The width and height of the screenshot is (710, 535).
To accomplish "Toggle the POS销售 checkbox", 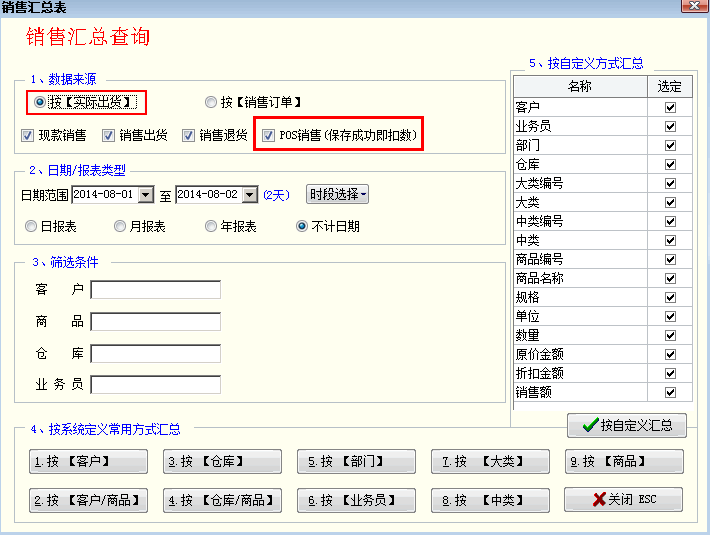I will 268,135.
